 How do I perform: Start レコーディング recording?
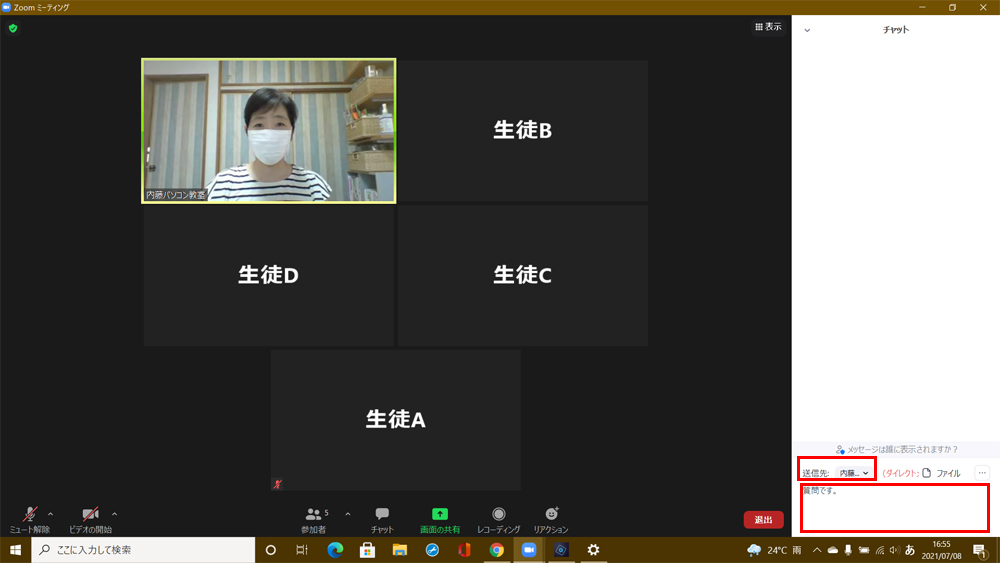coord(499,520)
